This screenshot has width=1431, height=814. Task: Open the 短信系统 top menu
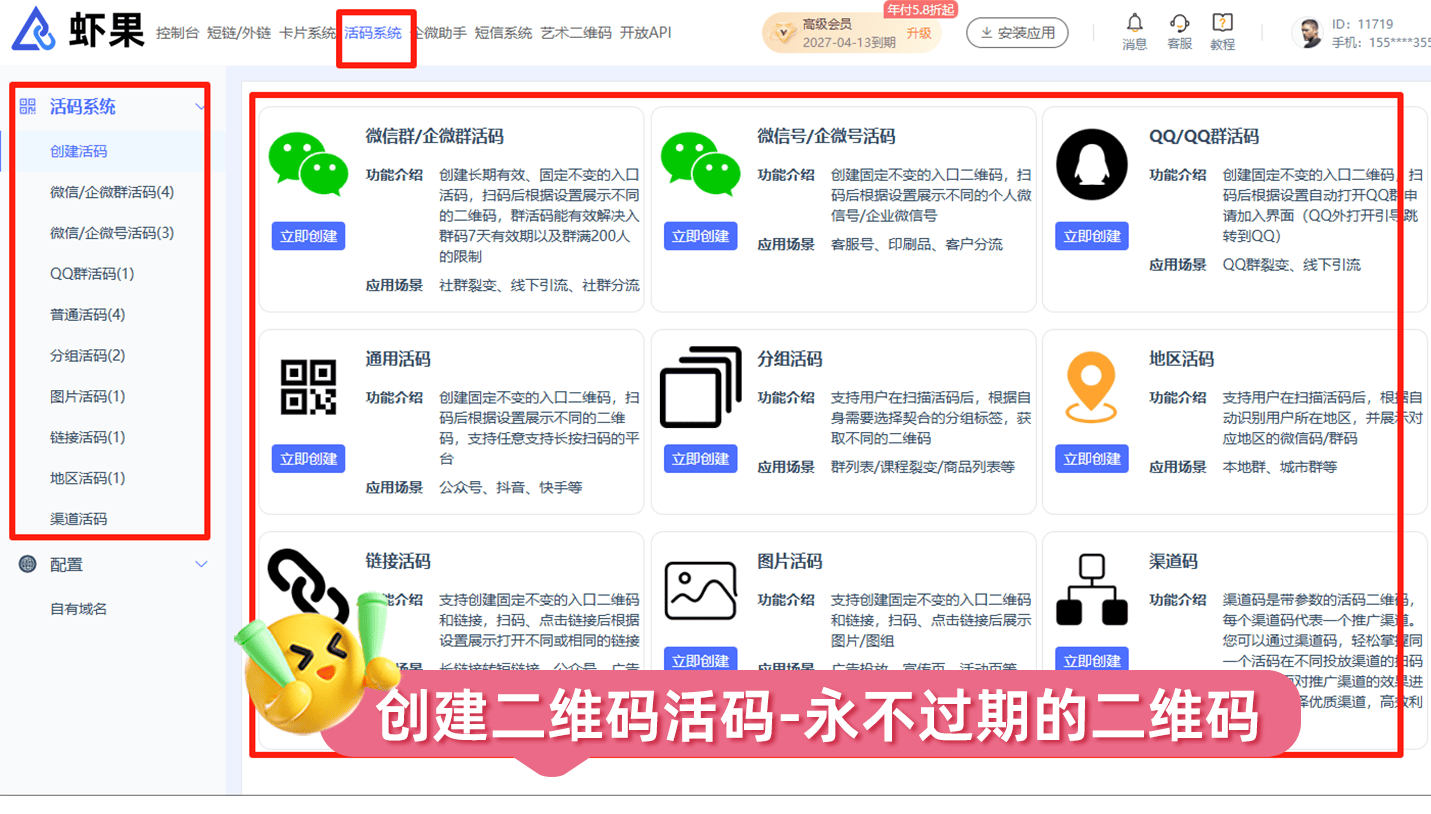503,33
